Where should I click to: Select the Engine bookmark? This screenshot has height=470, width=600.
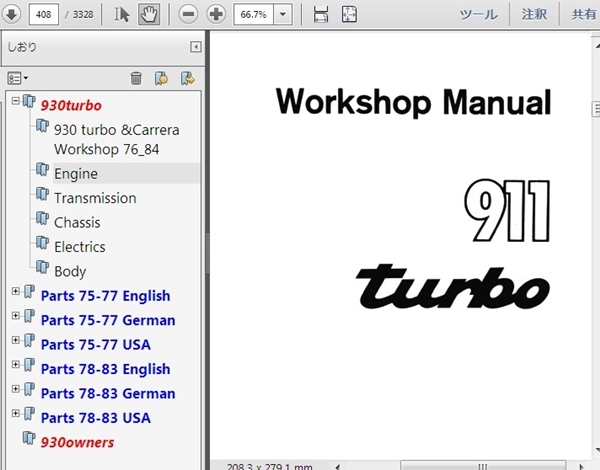[76, 174]
